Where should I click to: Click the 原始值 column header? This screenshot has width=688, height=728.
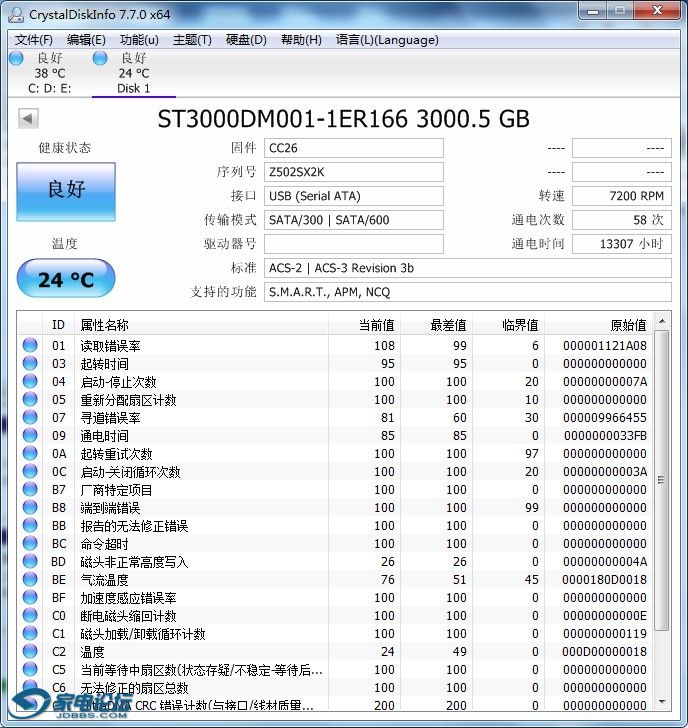599,325
